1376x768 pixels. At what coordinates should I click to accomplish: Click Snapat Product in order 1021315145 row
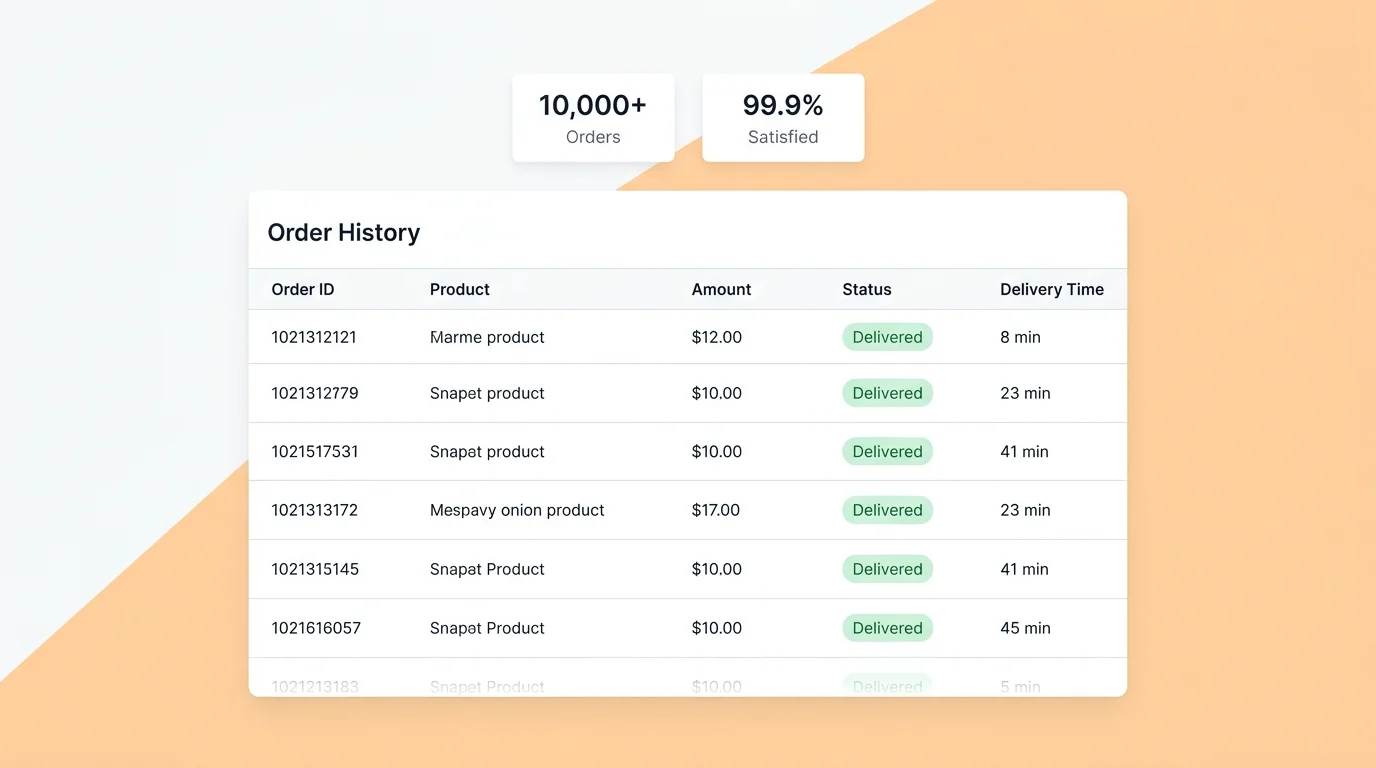[487, 569]
